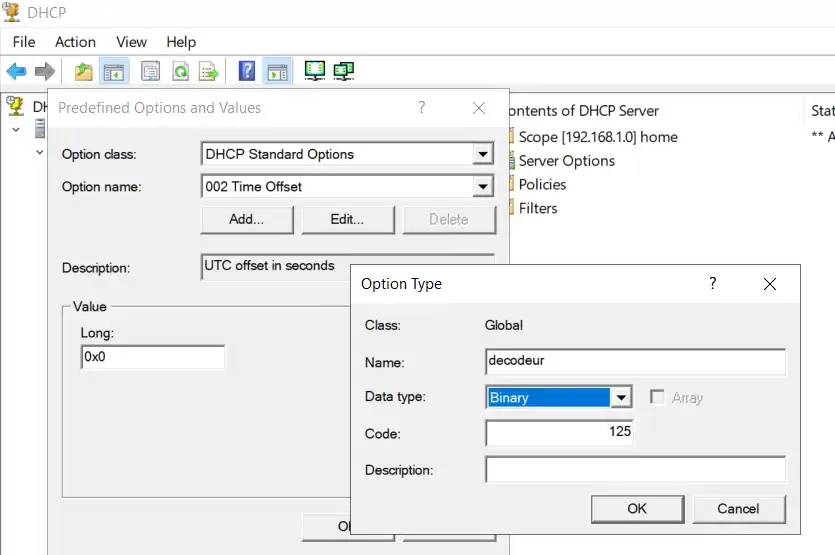This screenshot has width=835, height=555.
Task: Open the Action menu
Action: (75, 42)
